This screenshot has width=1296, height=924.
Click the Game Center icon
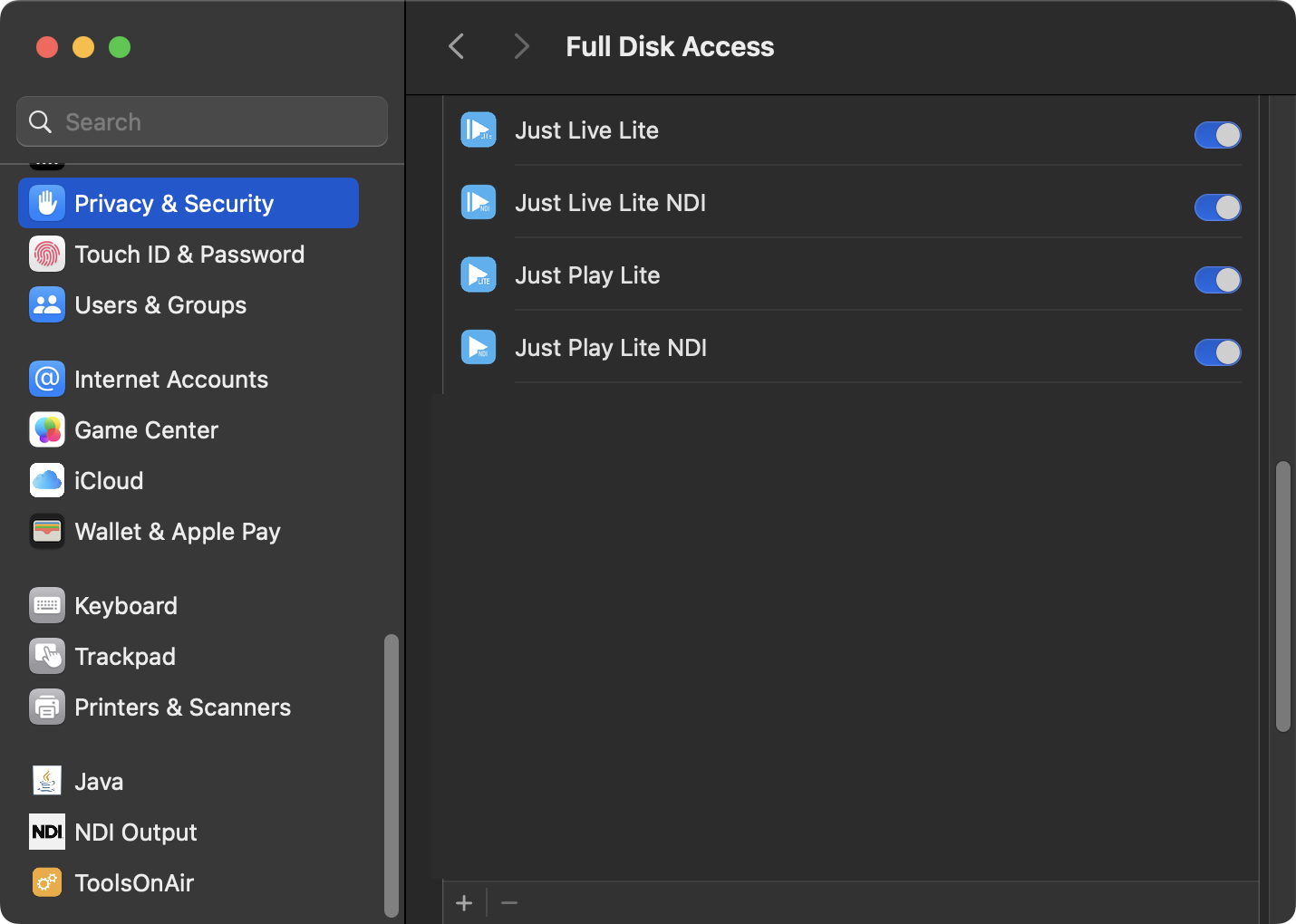click(x=47, y=429)
